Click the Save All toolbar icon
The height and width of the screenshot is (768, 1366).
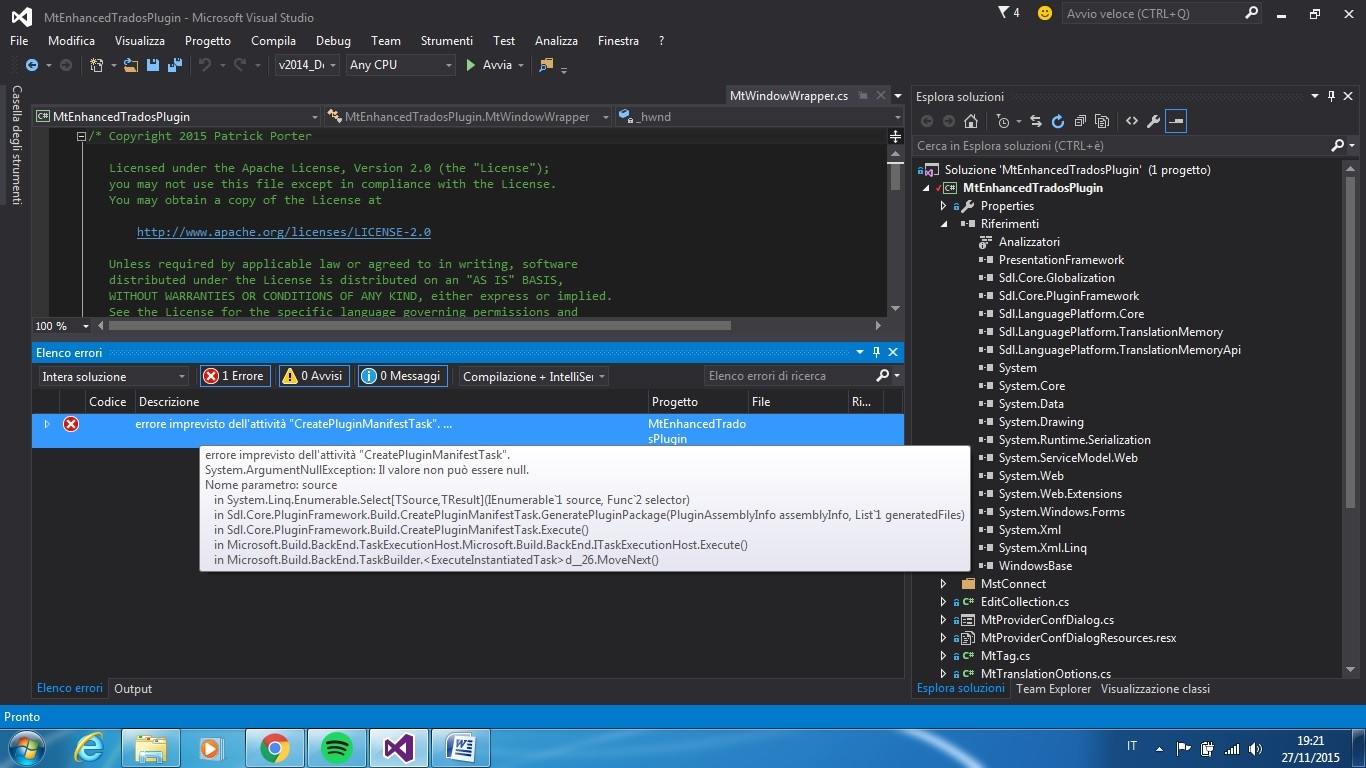point(175,65)
